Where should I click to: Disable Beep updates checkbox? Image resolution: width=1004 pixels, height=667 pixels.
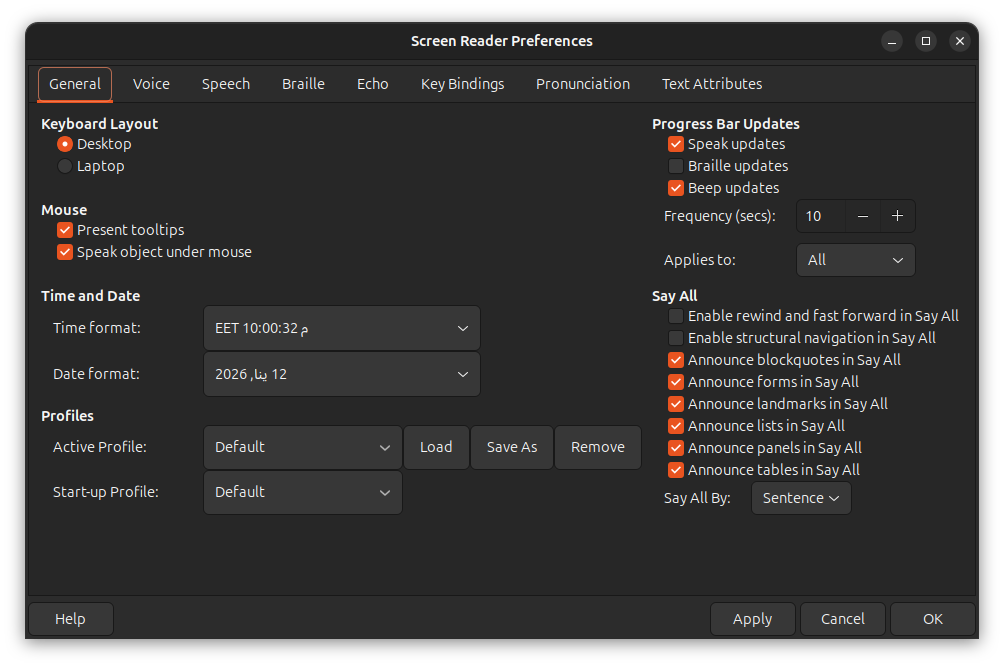point(676,188)
